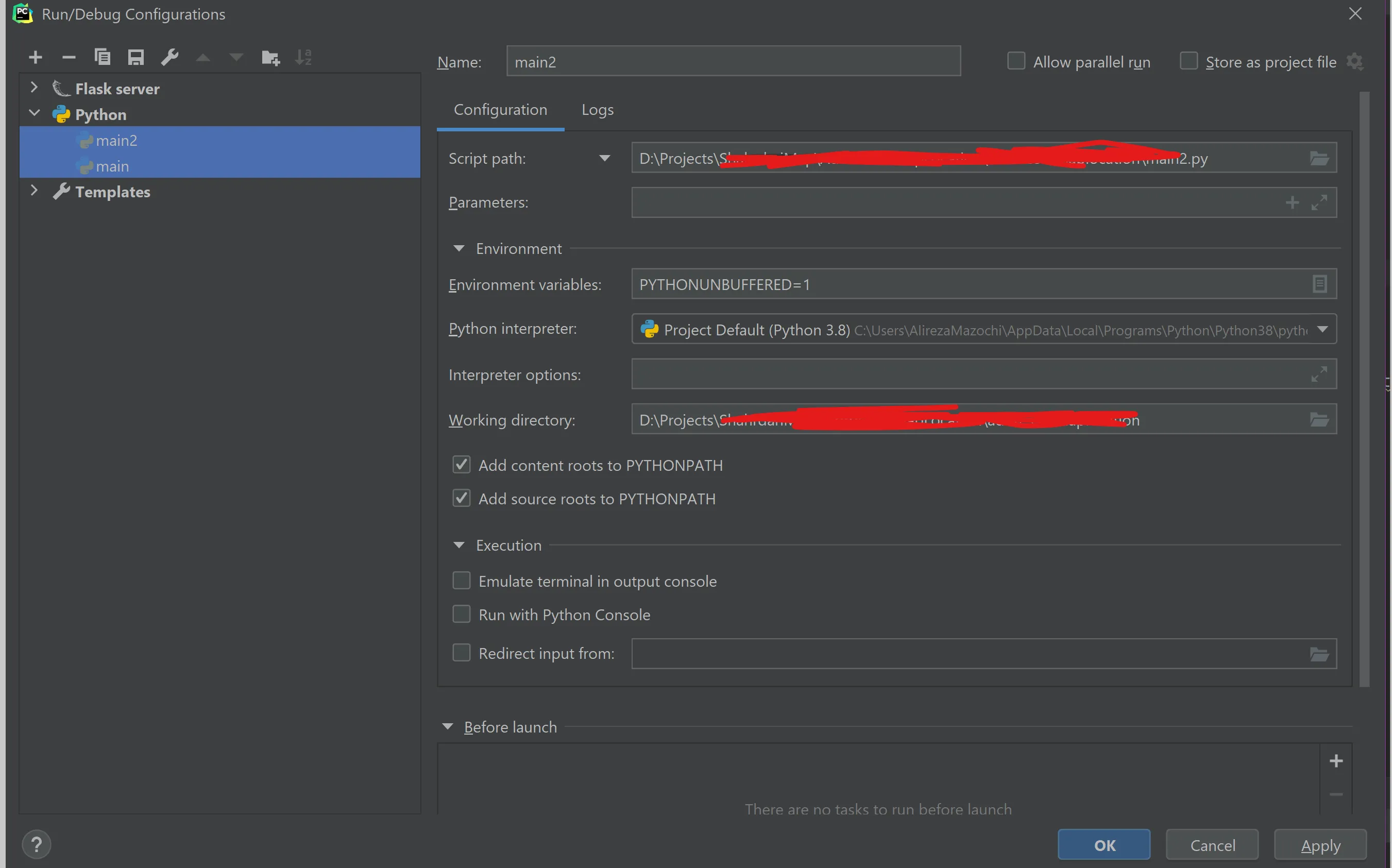This screenshot has height=868, width=1392.
Task: Expand the Parameters field using the arrows icon
Action: click(1319, 202)
